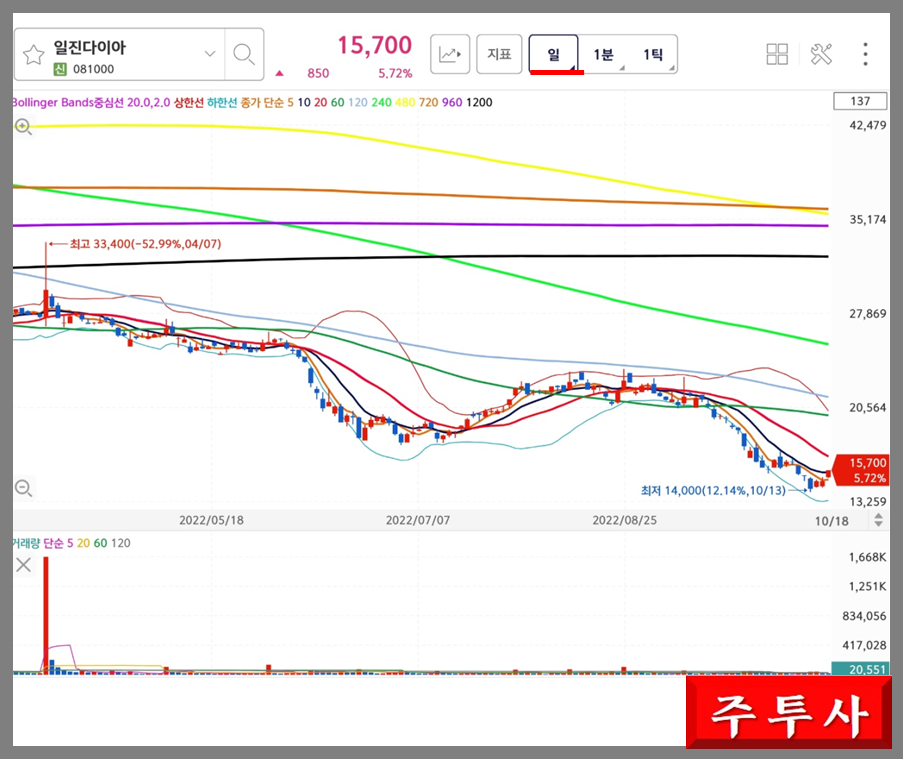Select the 1틱 tick chart tab
Viewport: 903px width, 759px height.
pyautogui.click(x=652, y=55)
